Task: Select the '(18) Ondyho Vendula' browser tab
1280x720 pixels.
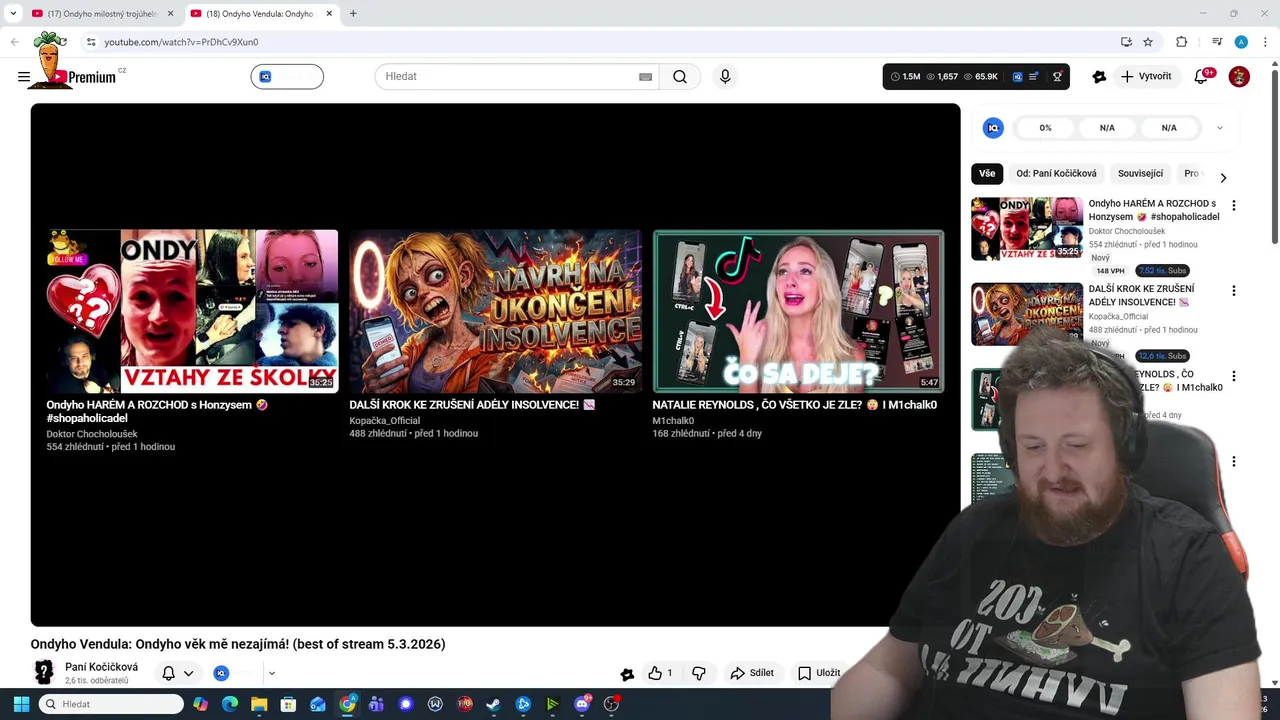Action: click(260, 14)
